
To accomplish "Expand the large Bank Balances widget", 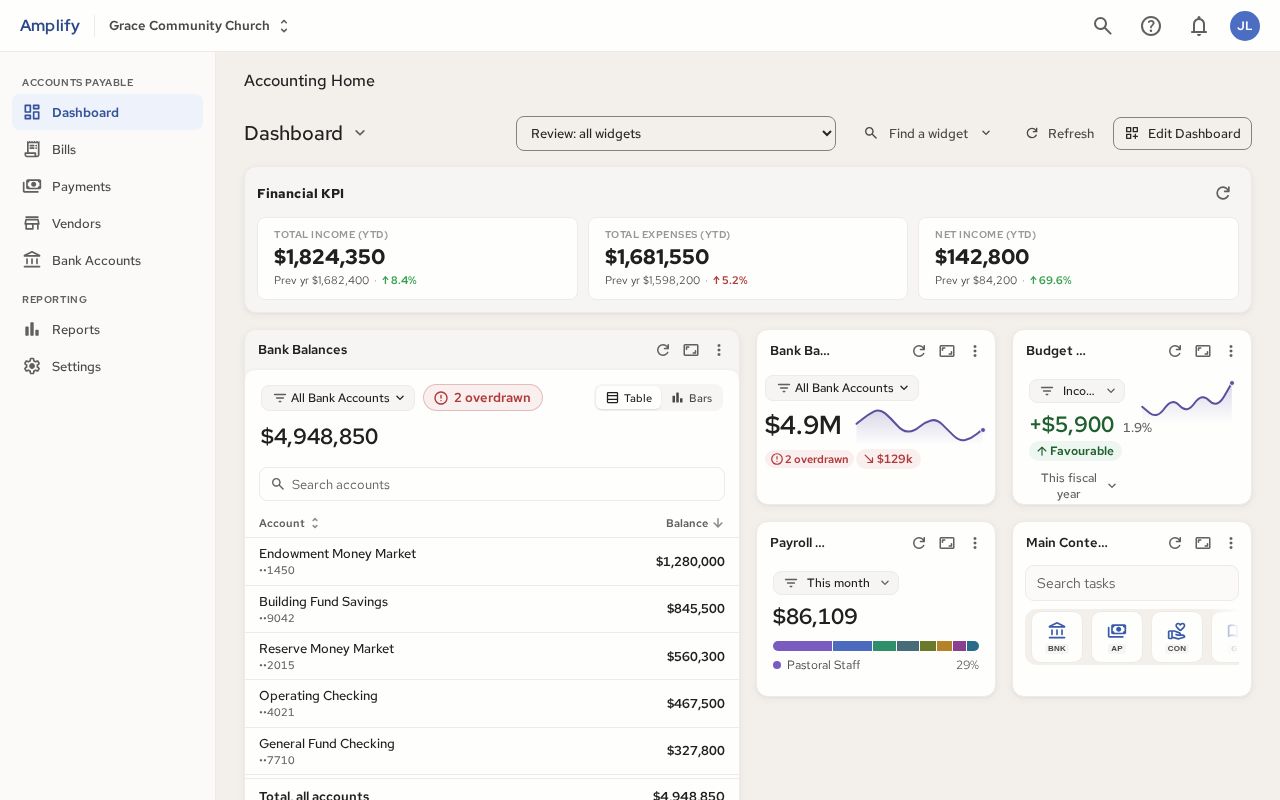I will (691, 350).
